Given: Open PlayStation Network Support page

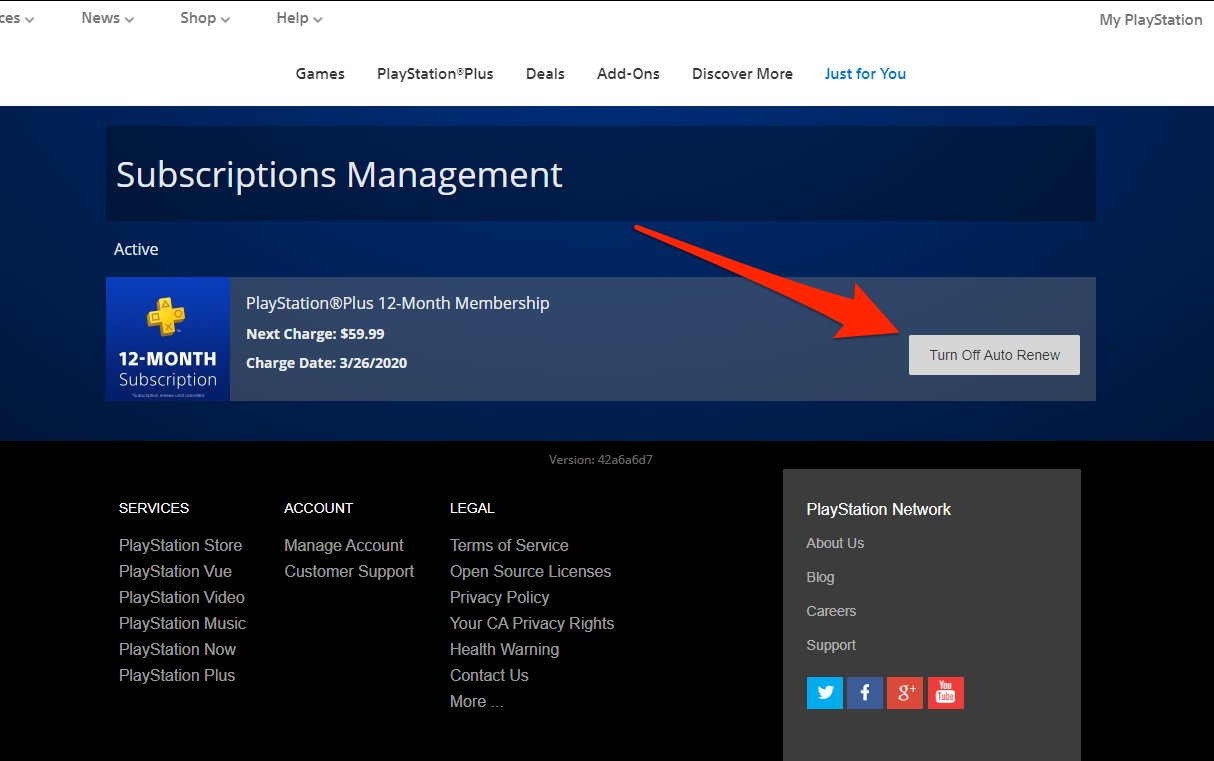Looking at the screenshot, I should pyautogui.click(x=831, y=645).
